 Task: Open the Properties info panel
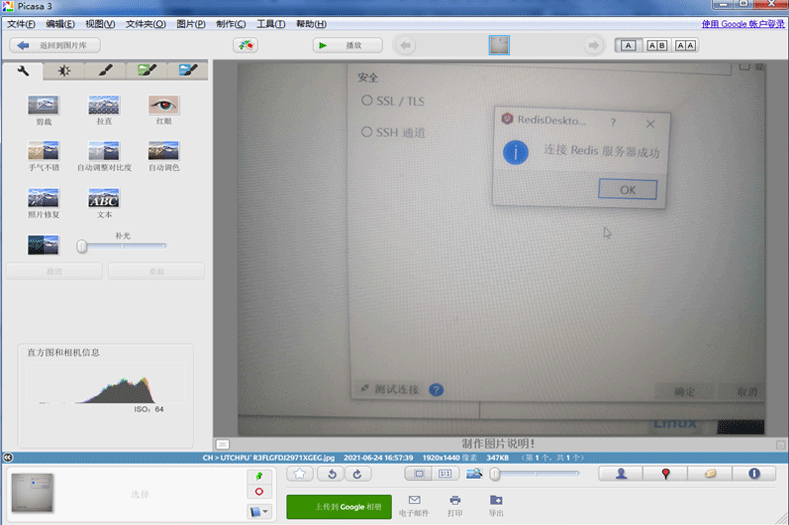click(754, 474)
